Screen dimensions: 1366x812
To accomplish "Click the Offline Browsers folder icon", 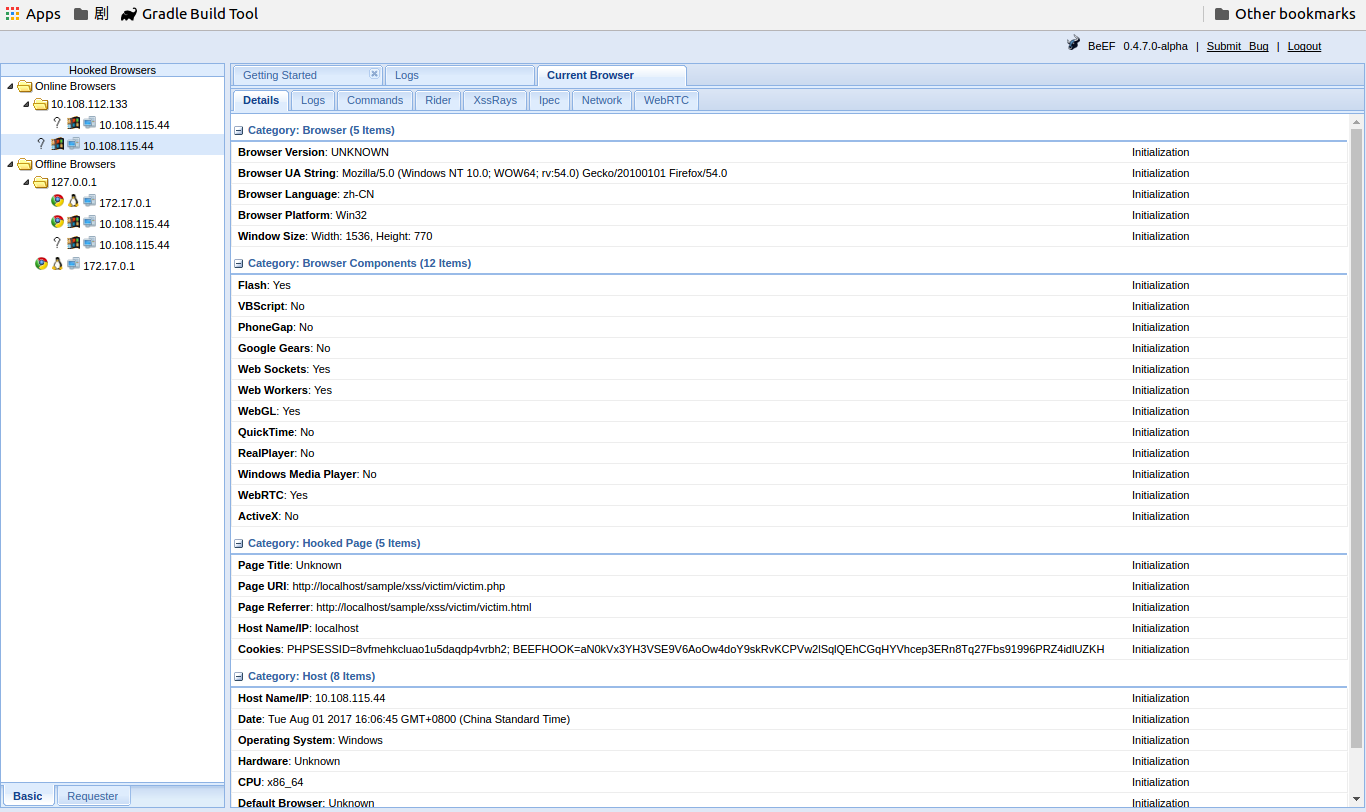I will coord(25,165).
